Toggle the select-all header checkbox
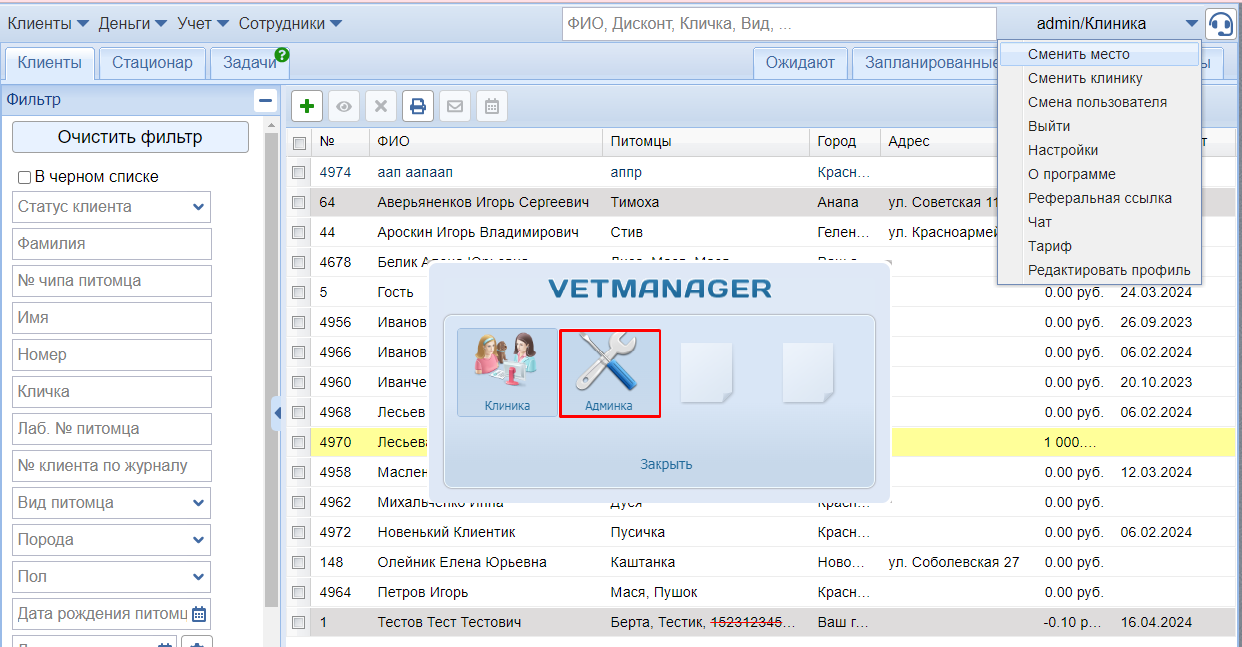Viewport: 1242px width, 647px height. pyautogui.click(x=298, y=143)
